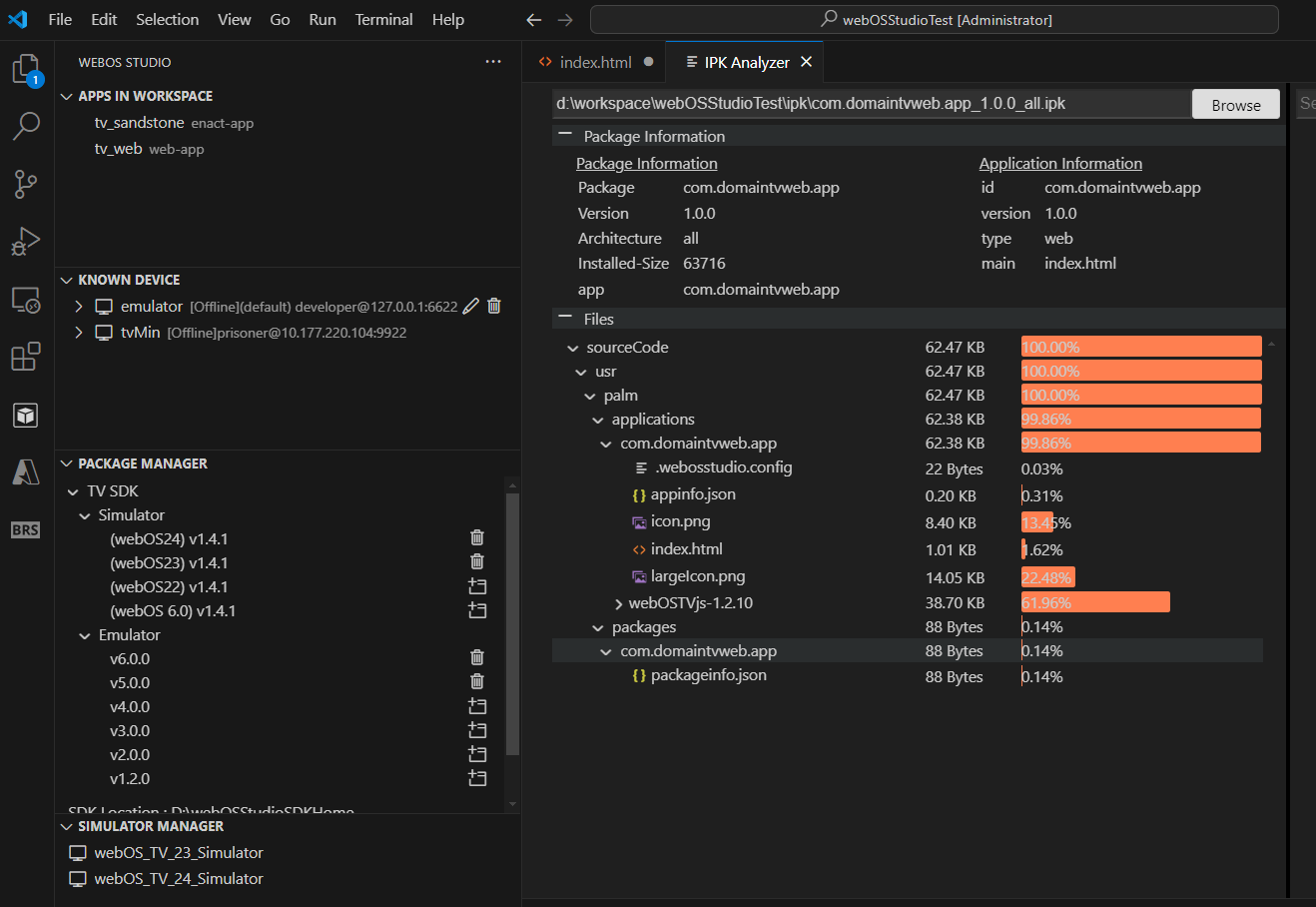Screen dimensions: 1316x907
Task: Click the 22.48% size bar for largeIcon.png
Action: pos(1048,577)
